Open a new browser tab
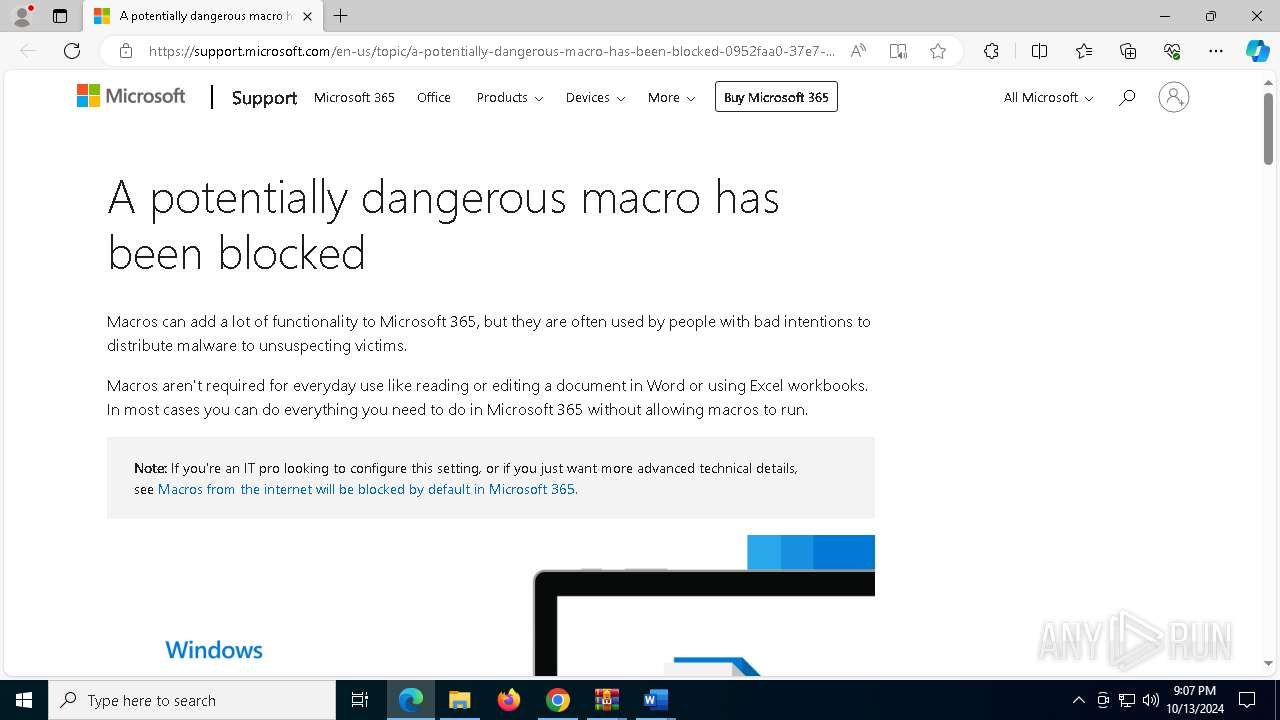The height and width of the screenshot is (720, 1280). (x=341, y=16)
